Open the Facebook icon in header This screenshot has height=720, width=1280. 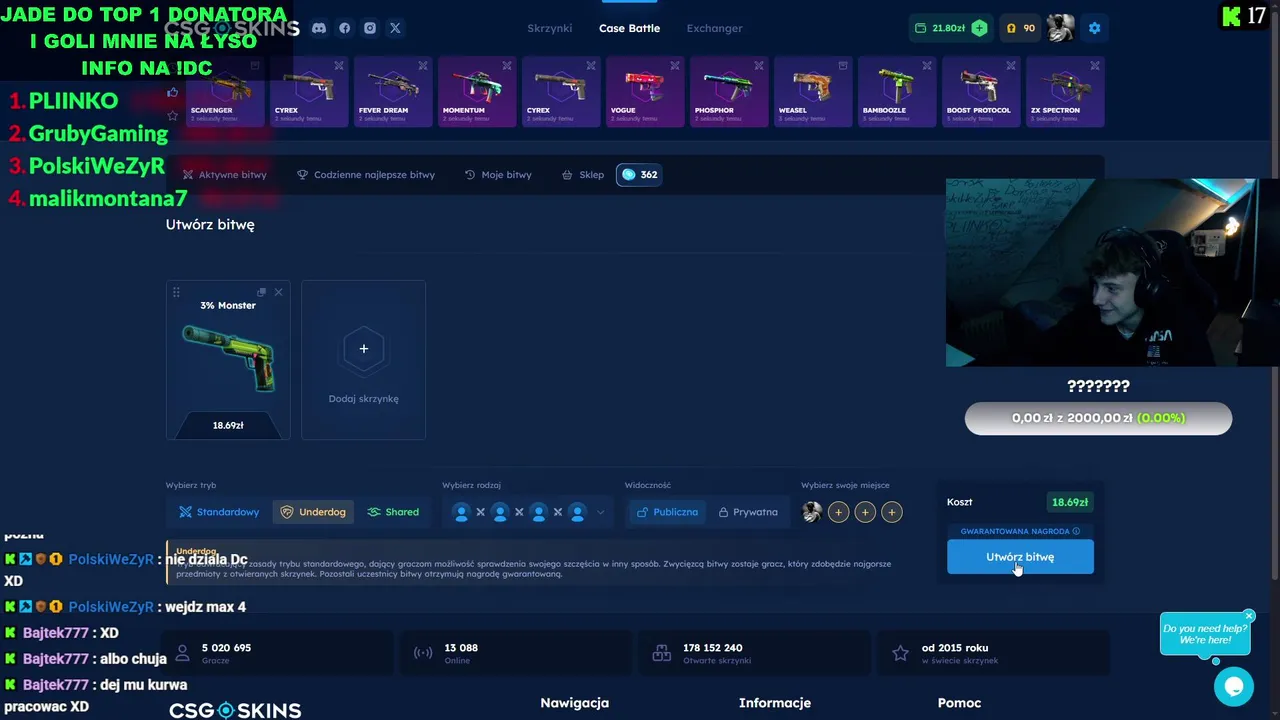tap(345, 28)
